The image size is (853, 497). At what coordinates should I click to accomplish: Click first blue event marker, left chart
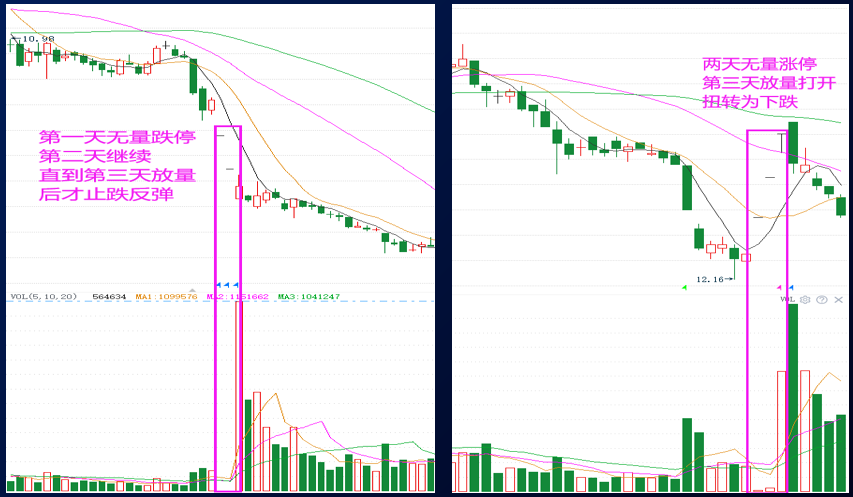point(219,284)
